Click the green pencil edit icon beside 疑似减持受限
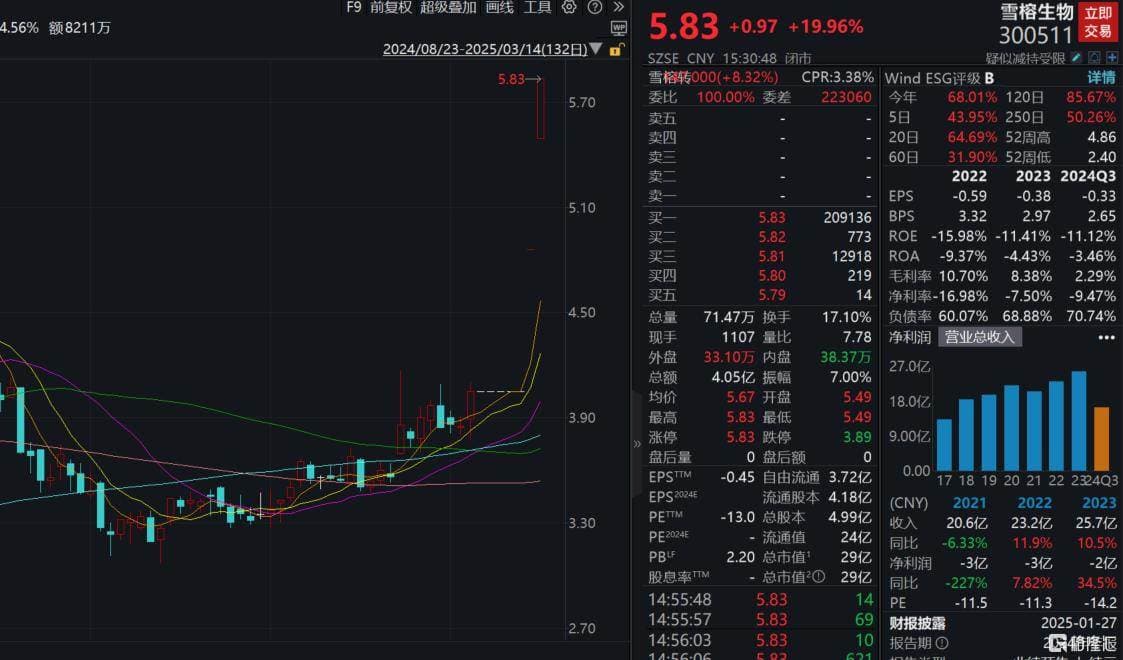 point(1076,57)
